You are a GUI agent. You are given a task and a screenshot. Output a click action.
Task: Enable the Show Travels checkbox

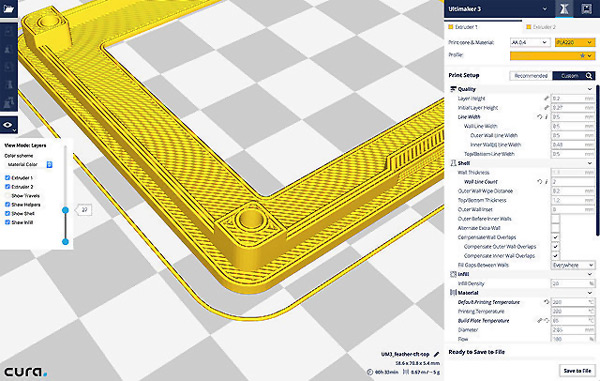[x=7, y=195]
